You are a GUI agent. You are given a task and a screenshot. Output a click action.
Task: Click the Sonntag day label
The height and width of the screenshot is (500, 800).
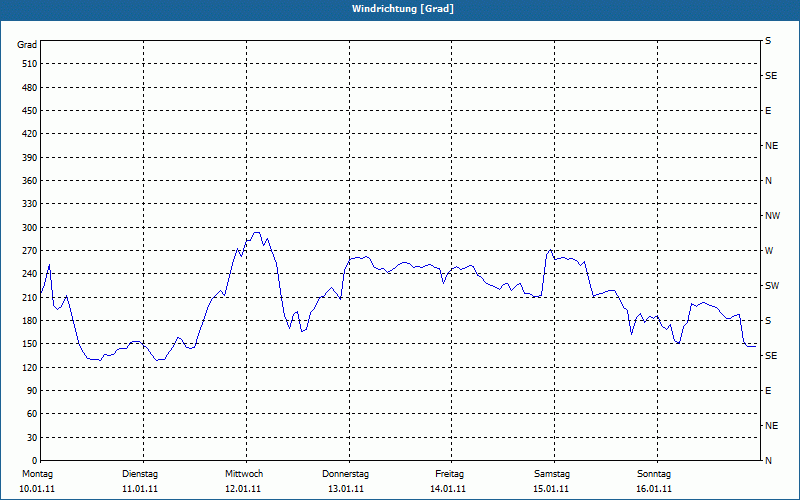click(654, 474)
